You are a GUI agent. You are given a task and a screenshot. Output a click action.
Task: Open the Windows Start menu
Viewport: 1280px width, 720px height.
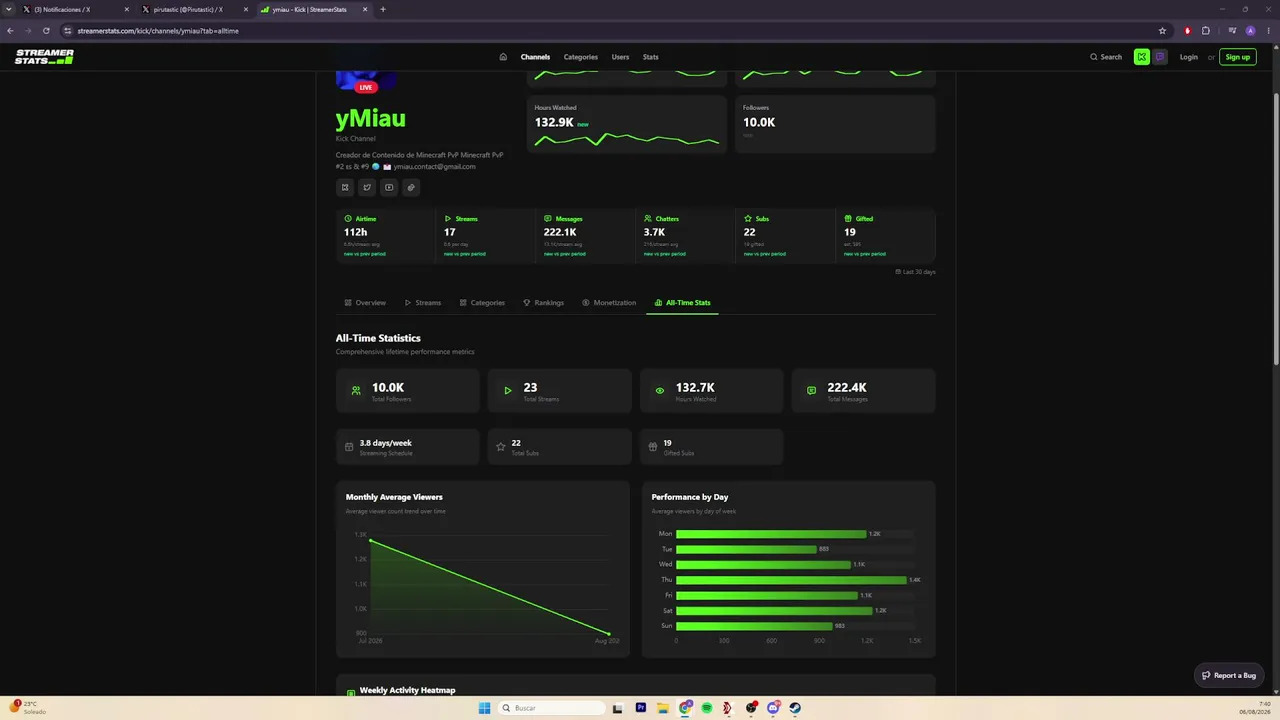[x=485, y=708]
